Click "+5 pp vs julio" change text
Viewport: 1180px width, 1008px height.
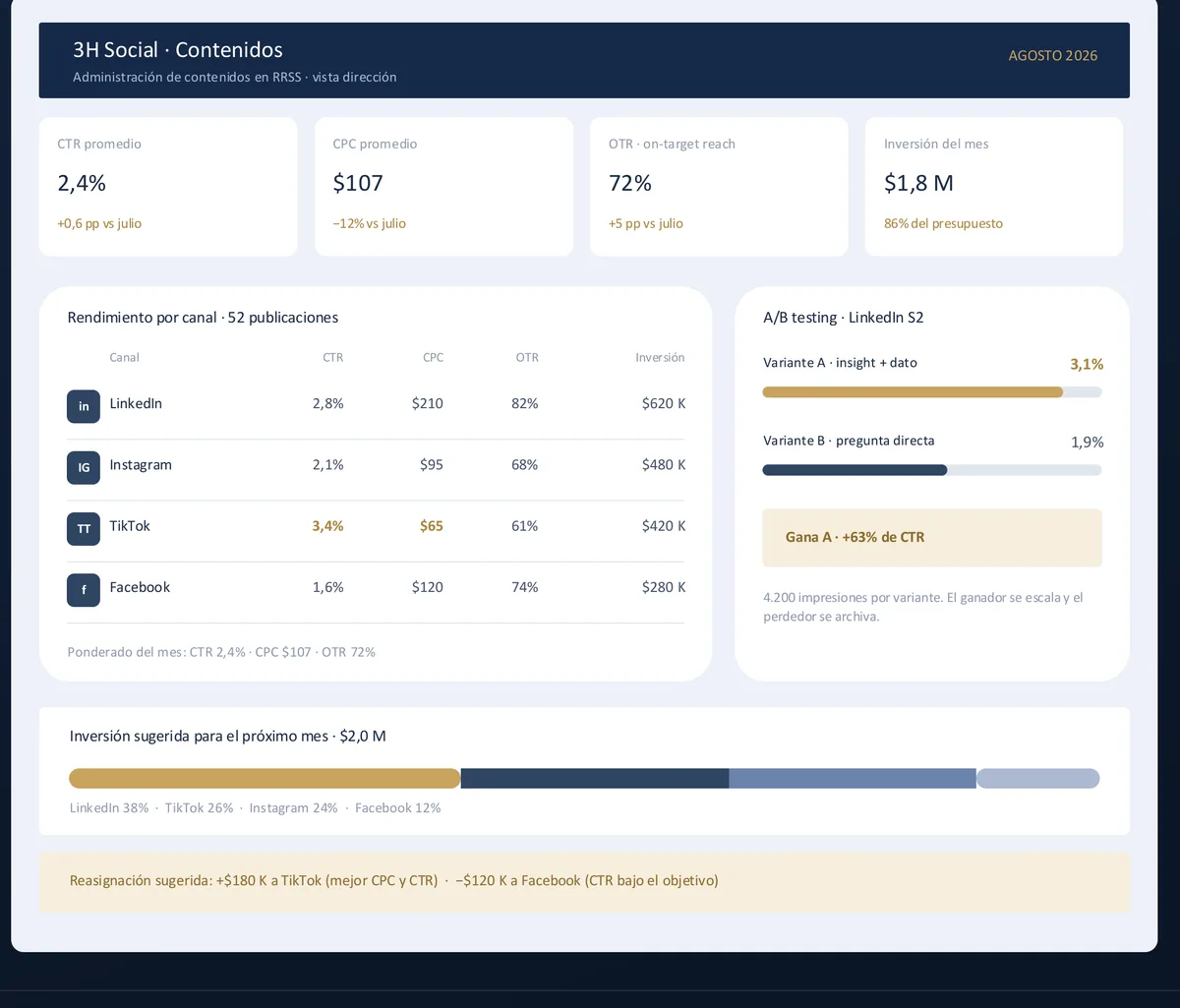pyautogui.click(x=646, y=223)
